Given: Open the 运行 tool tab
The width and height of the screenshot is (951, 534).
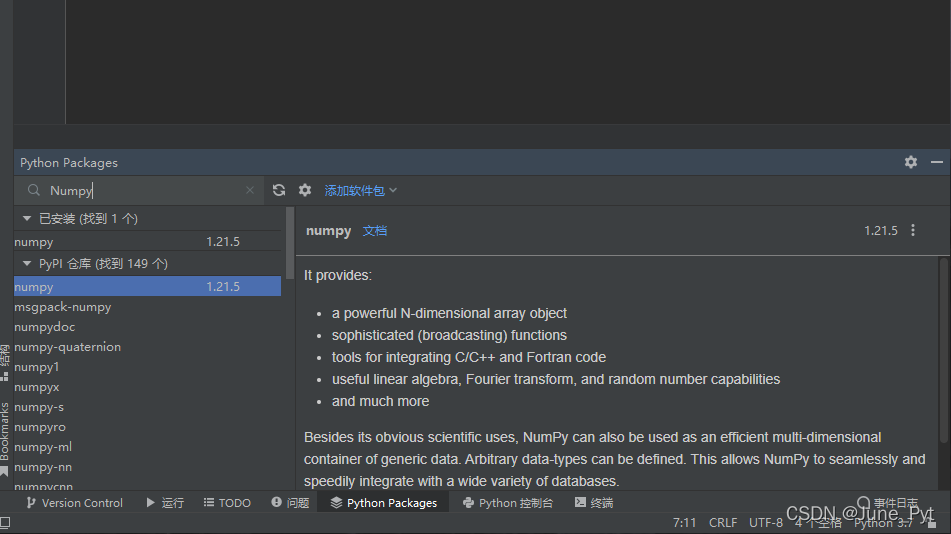Looking at the screenshot, I should click(x=165, y=503).
